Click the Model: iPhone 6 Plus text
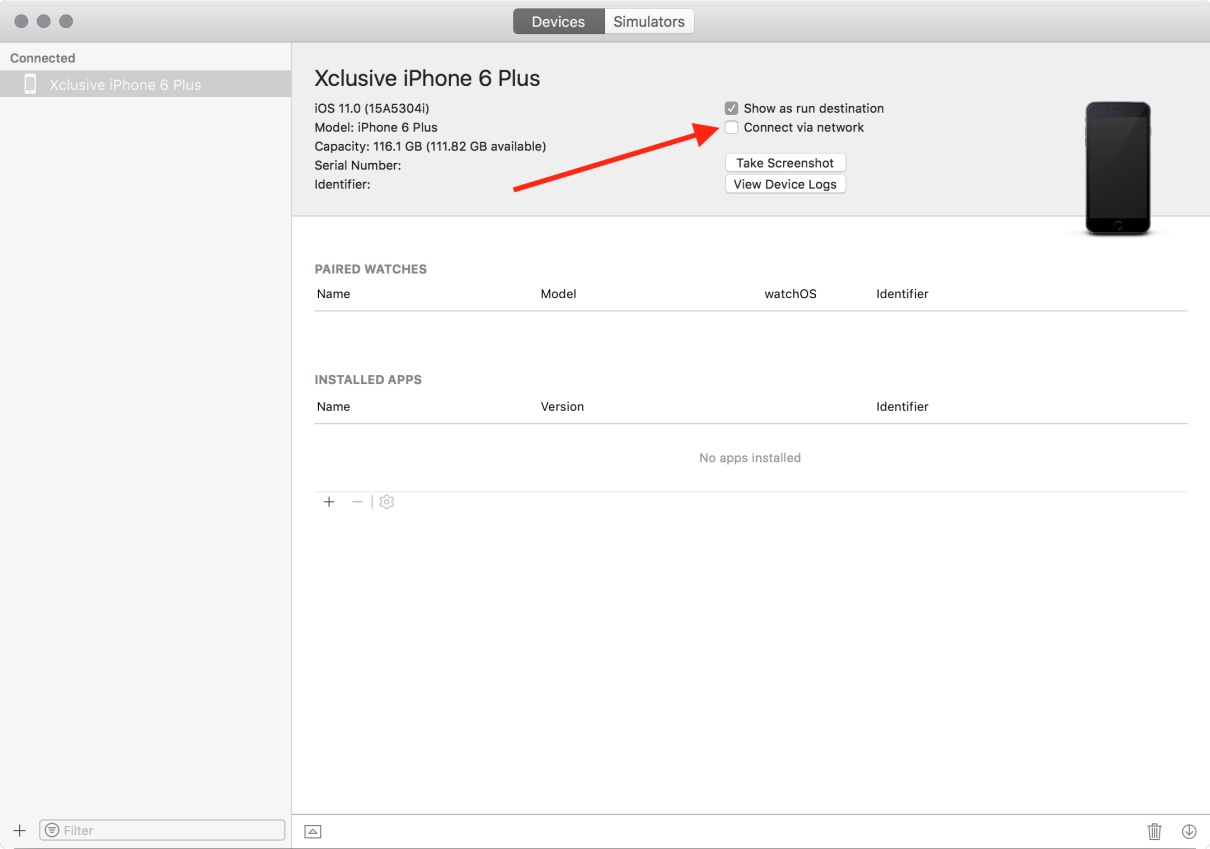This screenshot has width=1210, height=849. click(376, 127)
